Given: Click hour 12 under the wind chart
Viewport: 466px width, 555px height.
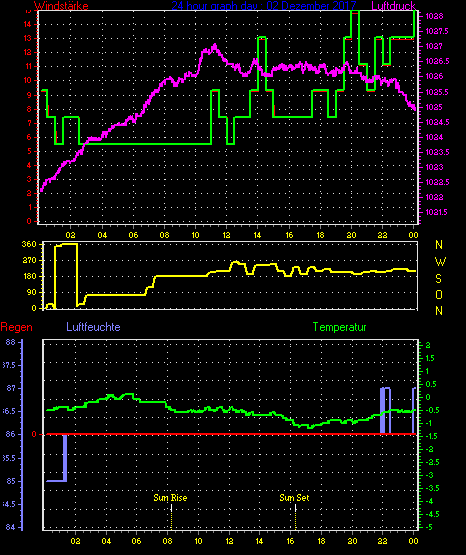Looking at the screenshot, I should click(226, 235).
